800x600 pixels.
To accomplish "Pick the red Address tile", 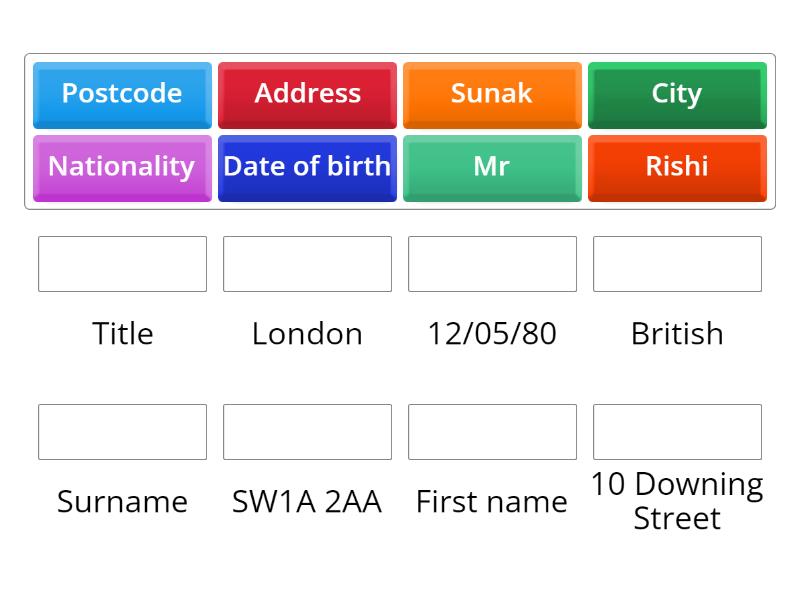I will pyautogui.click(x=307, y=94).
